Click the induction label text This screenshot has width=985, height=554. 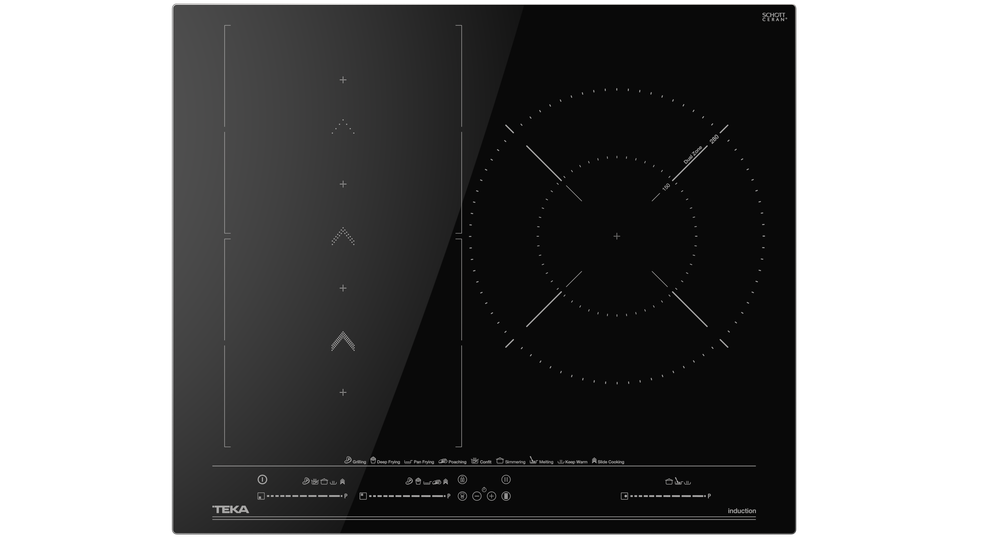tap(741, 511)
